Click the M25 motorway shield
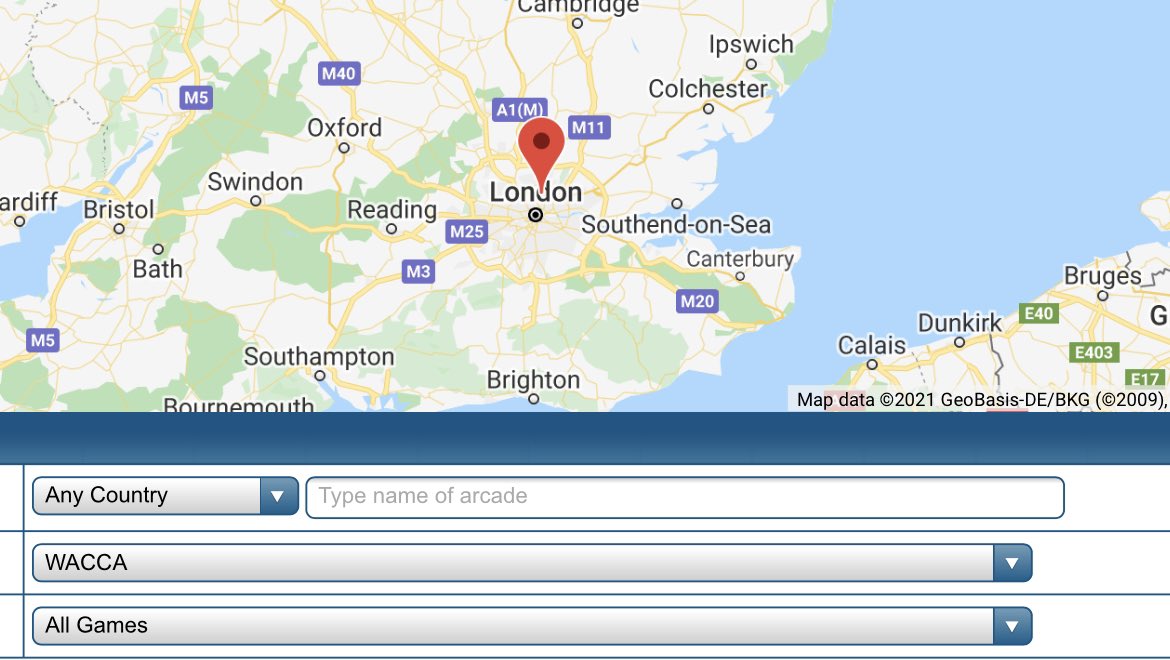This screenshot has height=660, width=1170. 467,232
